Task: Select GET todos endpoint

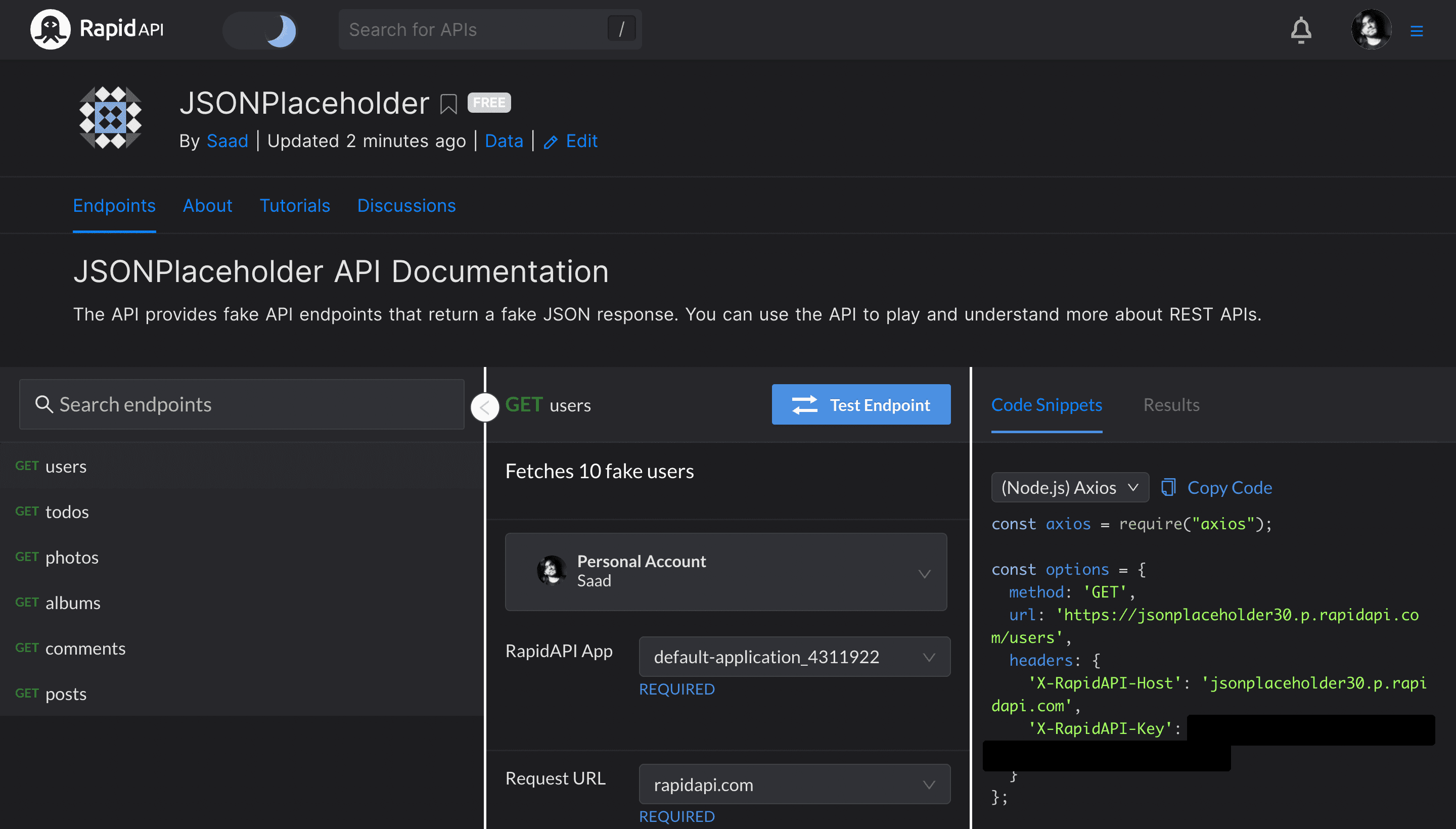Action: pos(67,511)
